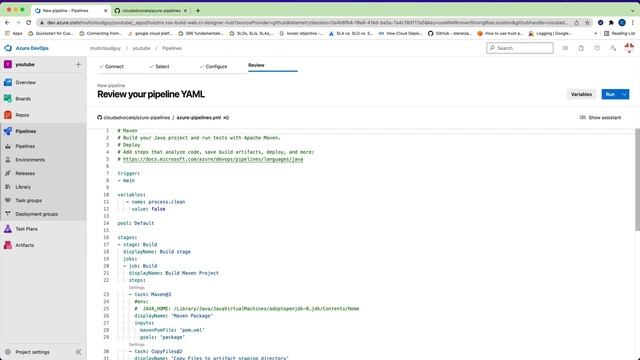Screen dimensions: 640x360
Task: Open Pipelines breadcrumb link
Action: (172, 48)
